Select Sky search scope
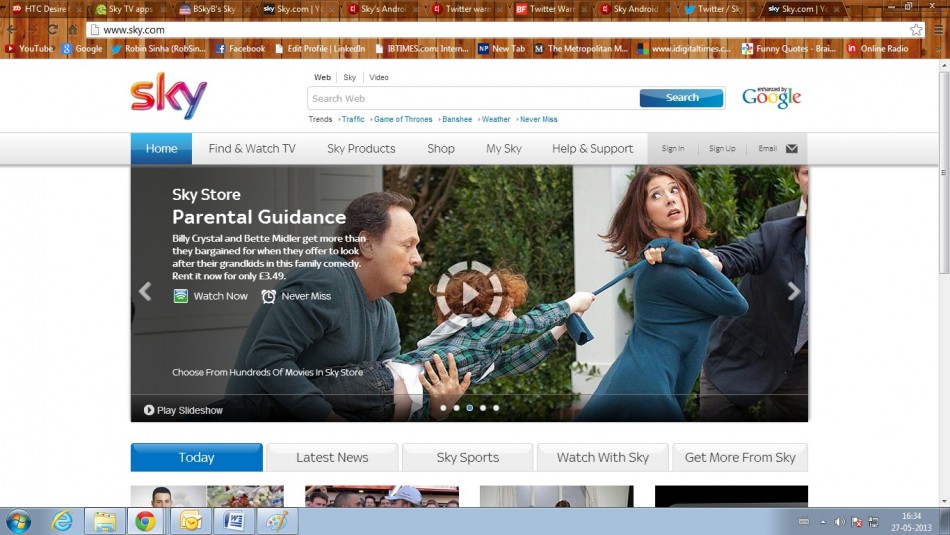The width and height of the screenshot is (950, 535). point(350,77)
